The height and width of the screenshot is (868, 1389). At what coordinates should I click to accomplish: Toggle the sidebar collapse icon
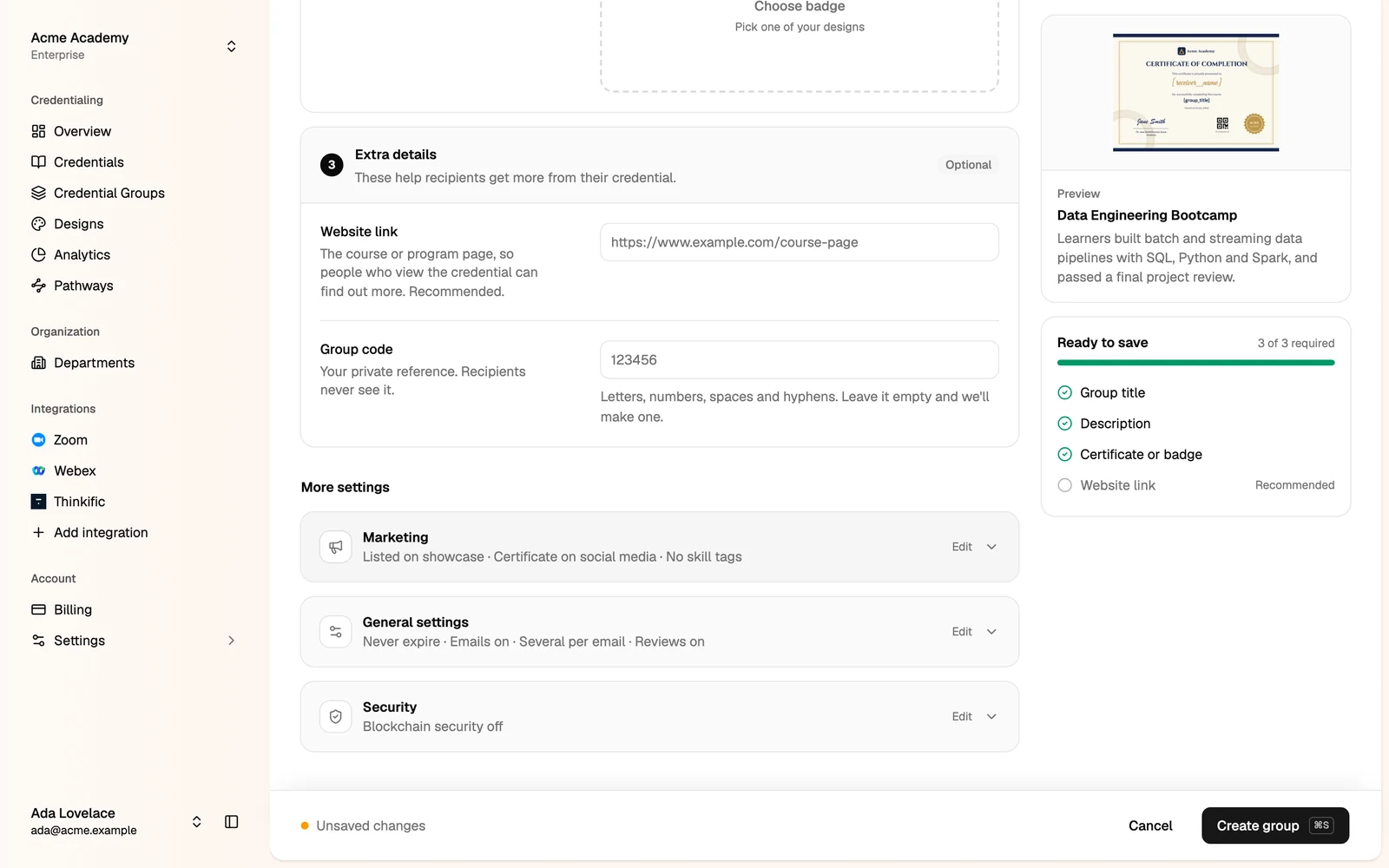[232, 822]
